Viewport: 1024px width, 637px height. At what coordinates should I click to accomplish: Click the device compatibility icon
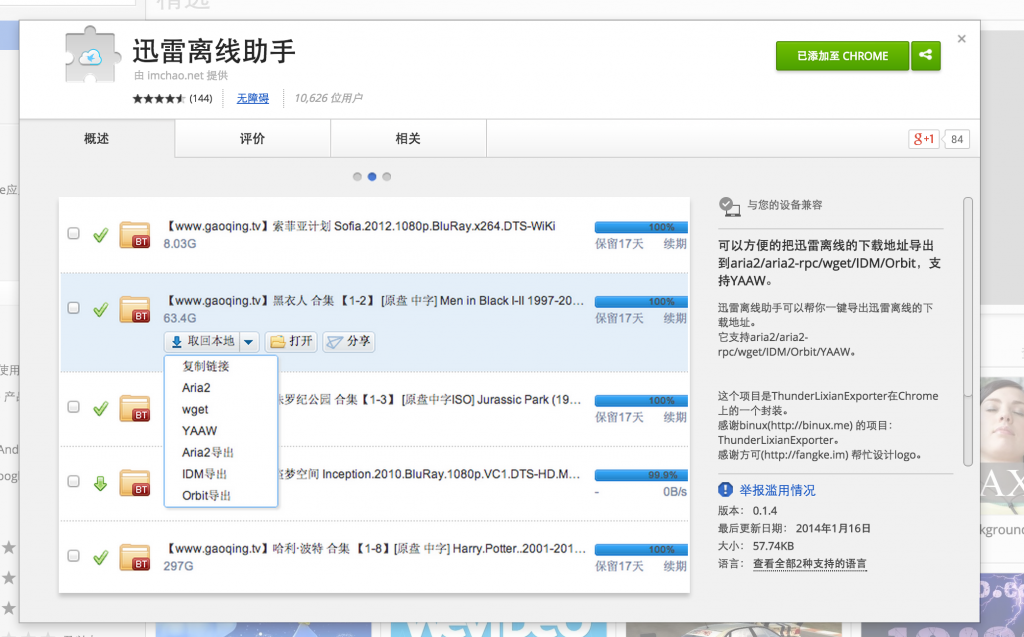(x=729, y=206)
